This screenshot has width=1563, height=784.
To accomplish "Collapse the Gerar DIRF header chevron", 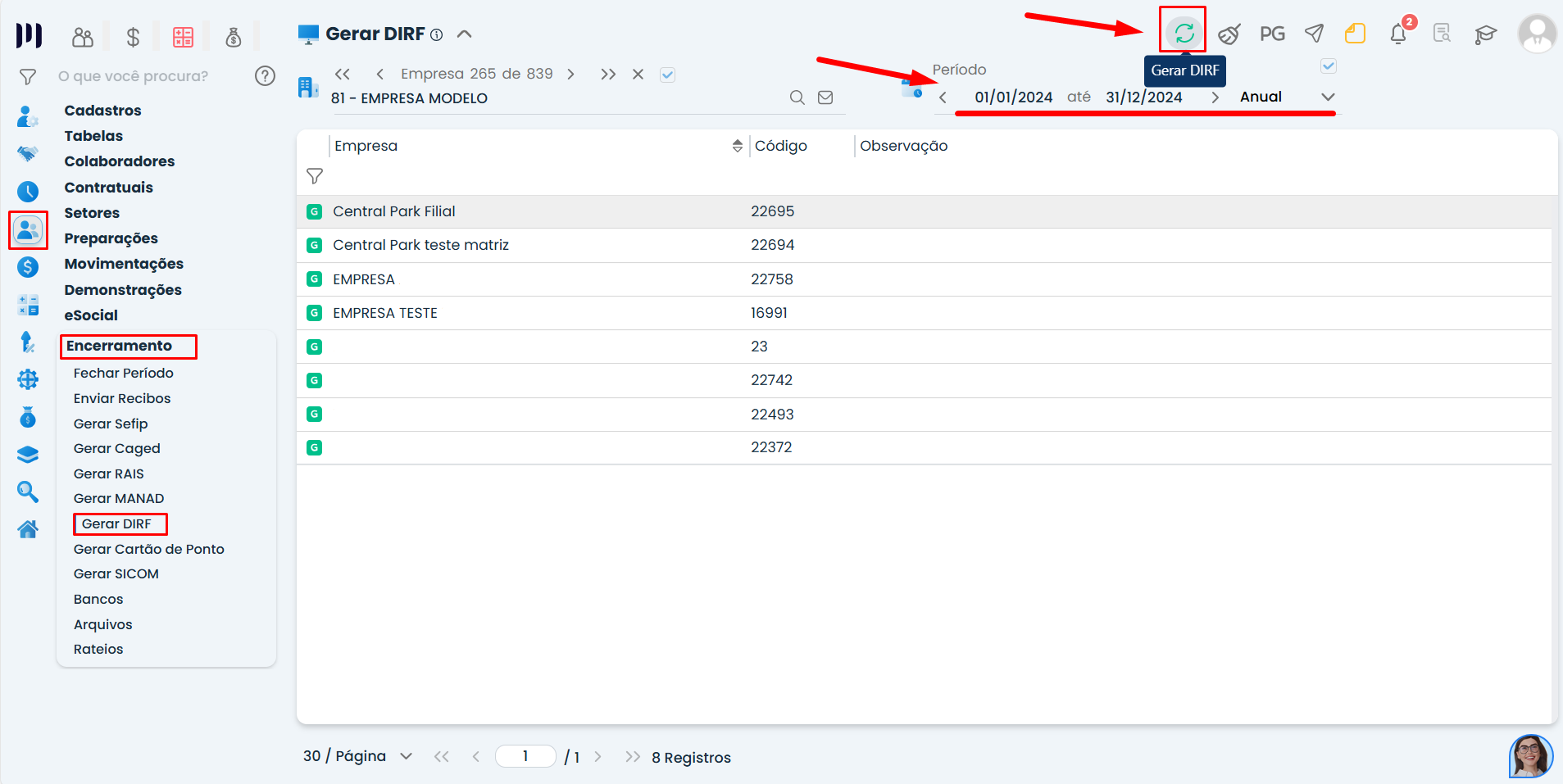I will pos(464,34).
